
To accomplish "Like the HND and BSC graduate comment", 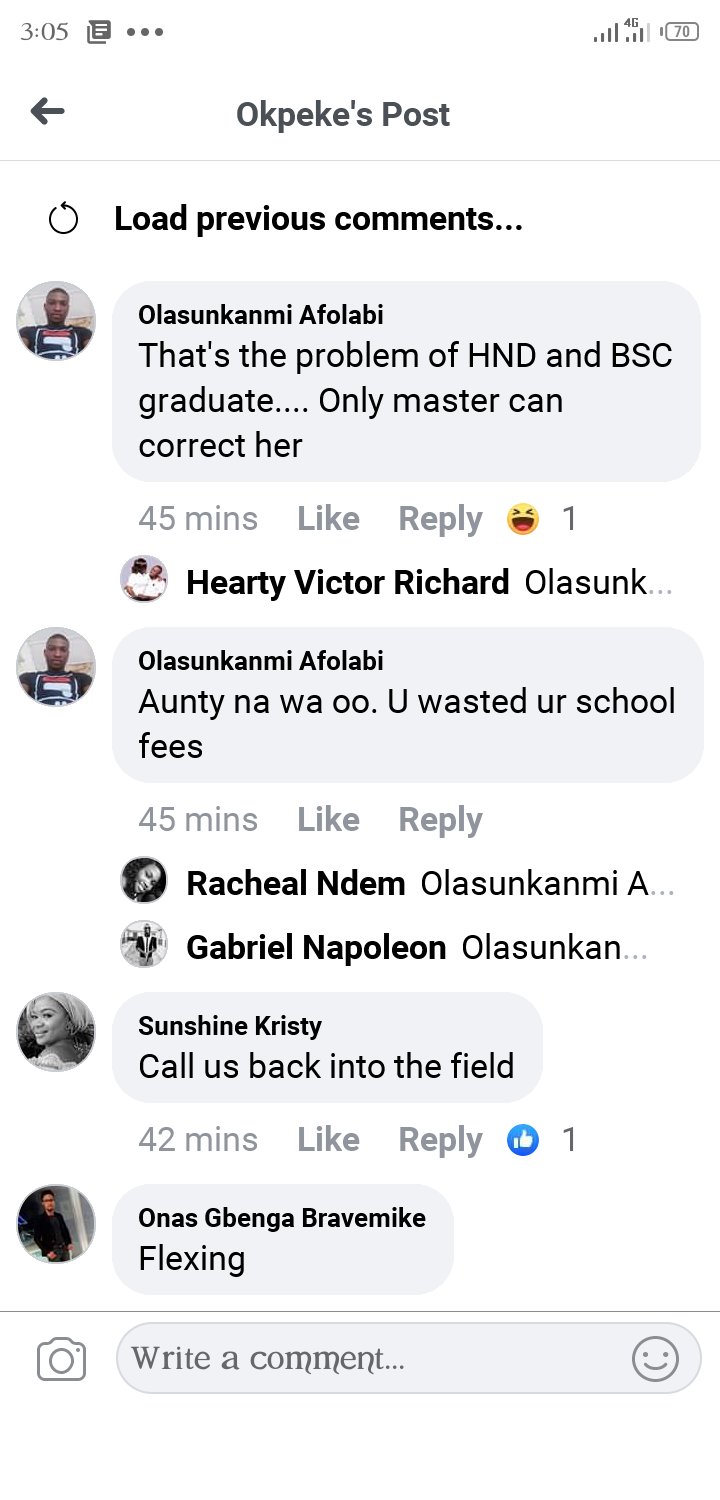I will pos(328,519).
